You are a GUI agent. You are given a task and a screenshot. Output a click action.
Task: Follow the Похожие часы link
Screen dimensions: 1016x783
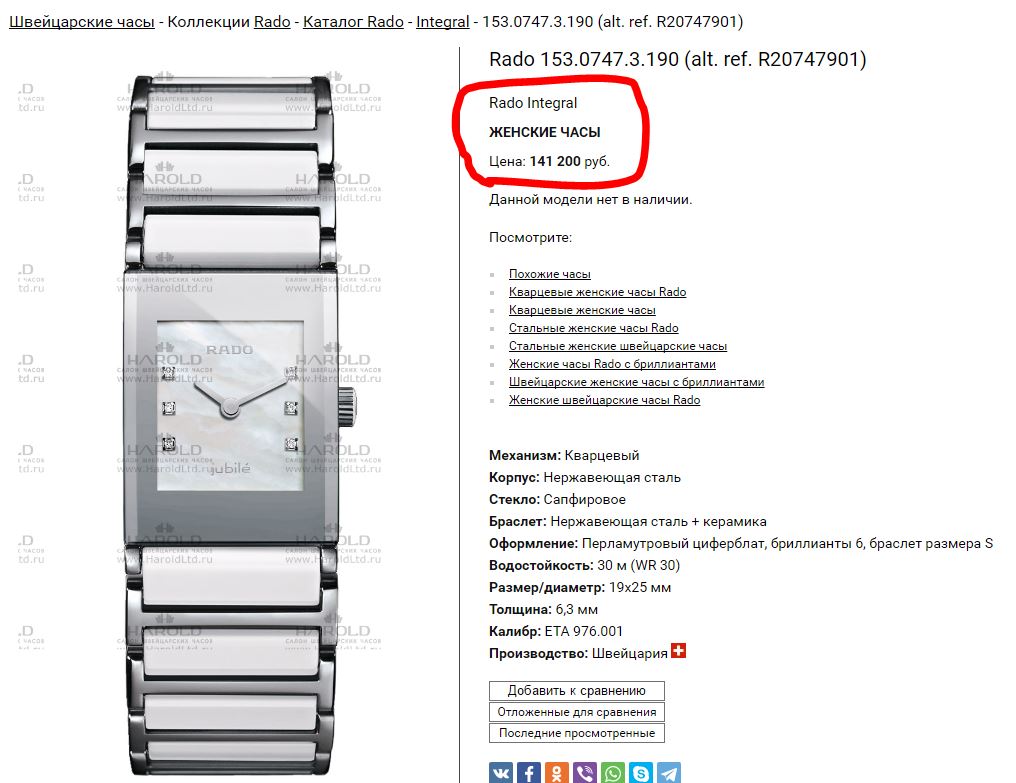549,274
